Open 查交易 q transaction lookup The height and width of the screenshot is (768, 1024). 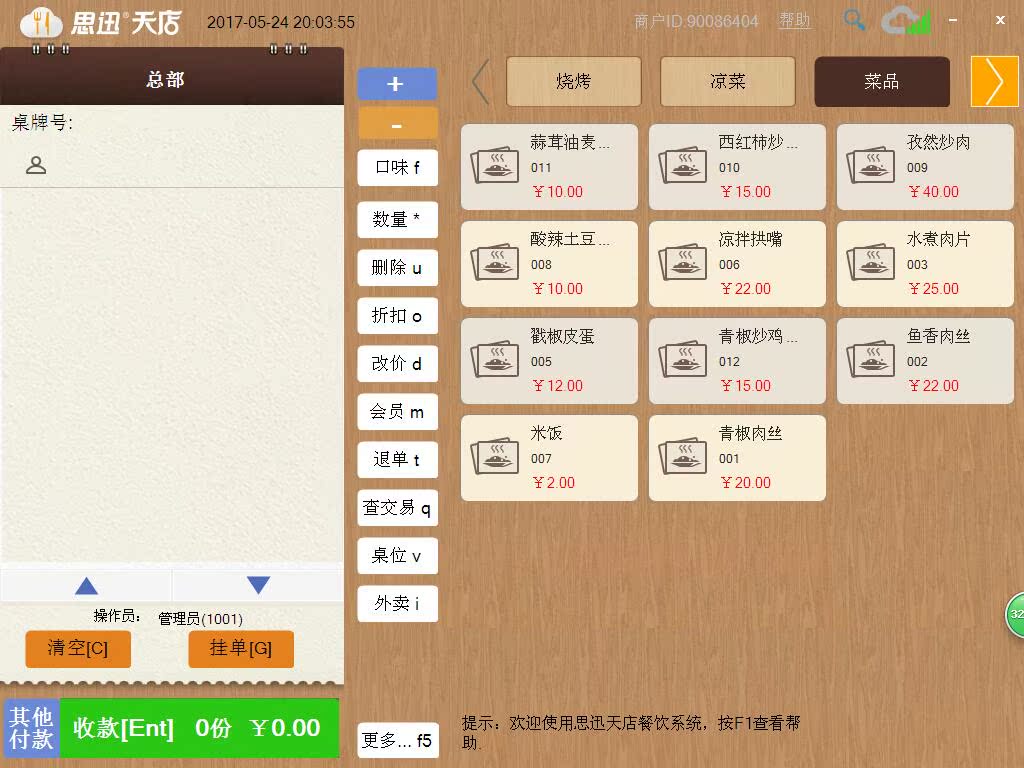(398, 507)
